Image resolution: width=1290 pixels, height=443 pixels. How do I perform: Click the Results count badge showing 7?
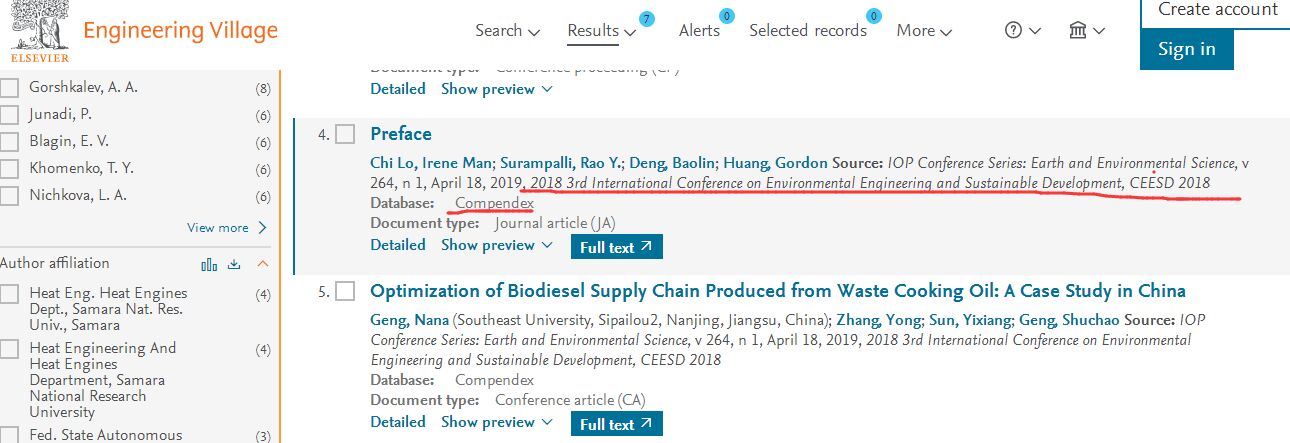[647, 19]
